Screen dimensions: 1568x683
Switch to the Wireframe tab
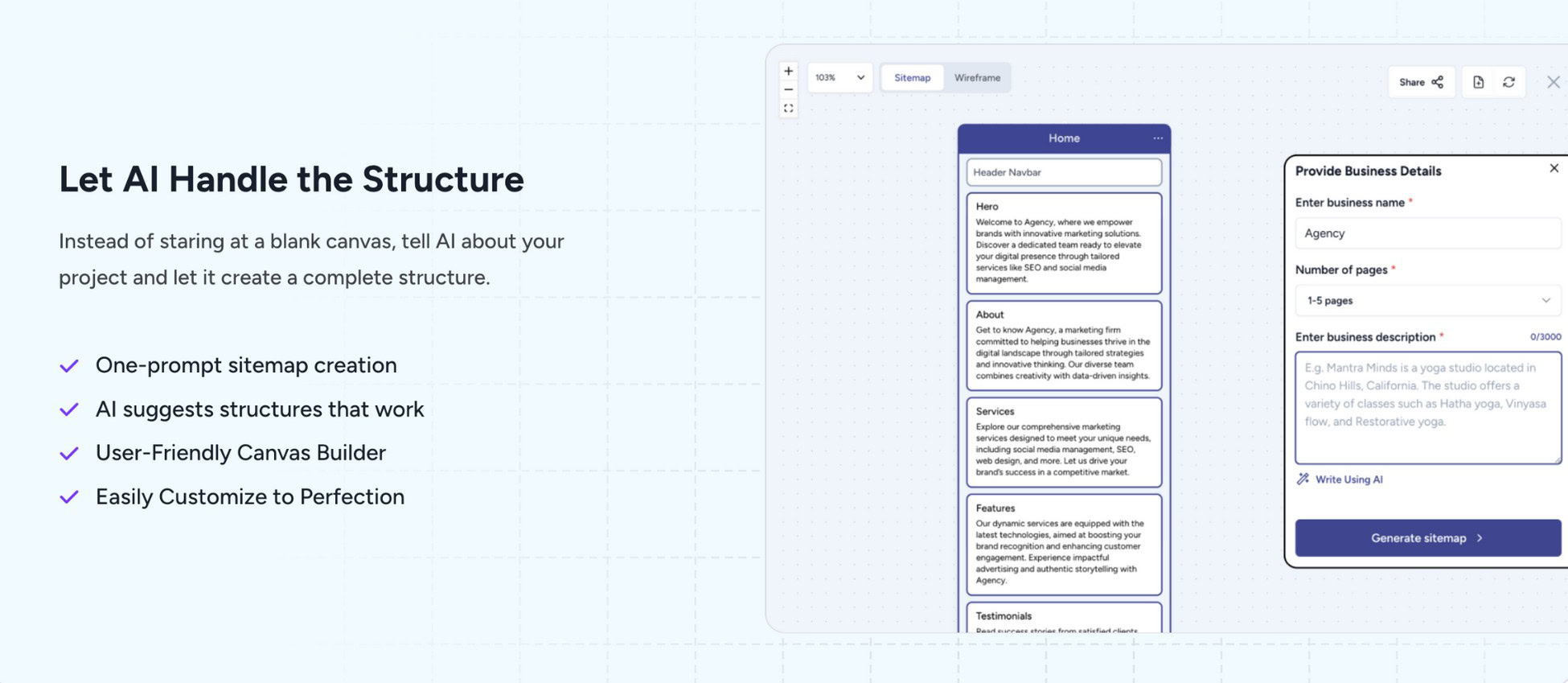(977, 78)
